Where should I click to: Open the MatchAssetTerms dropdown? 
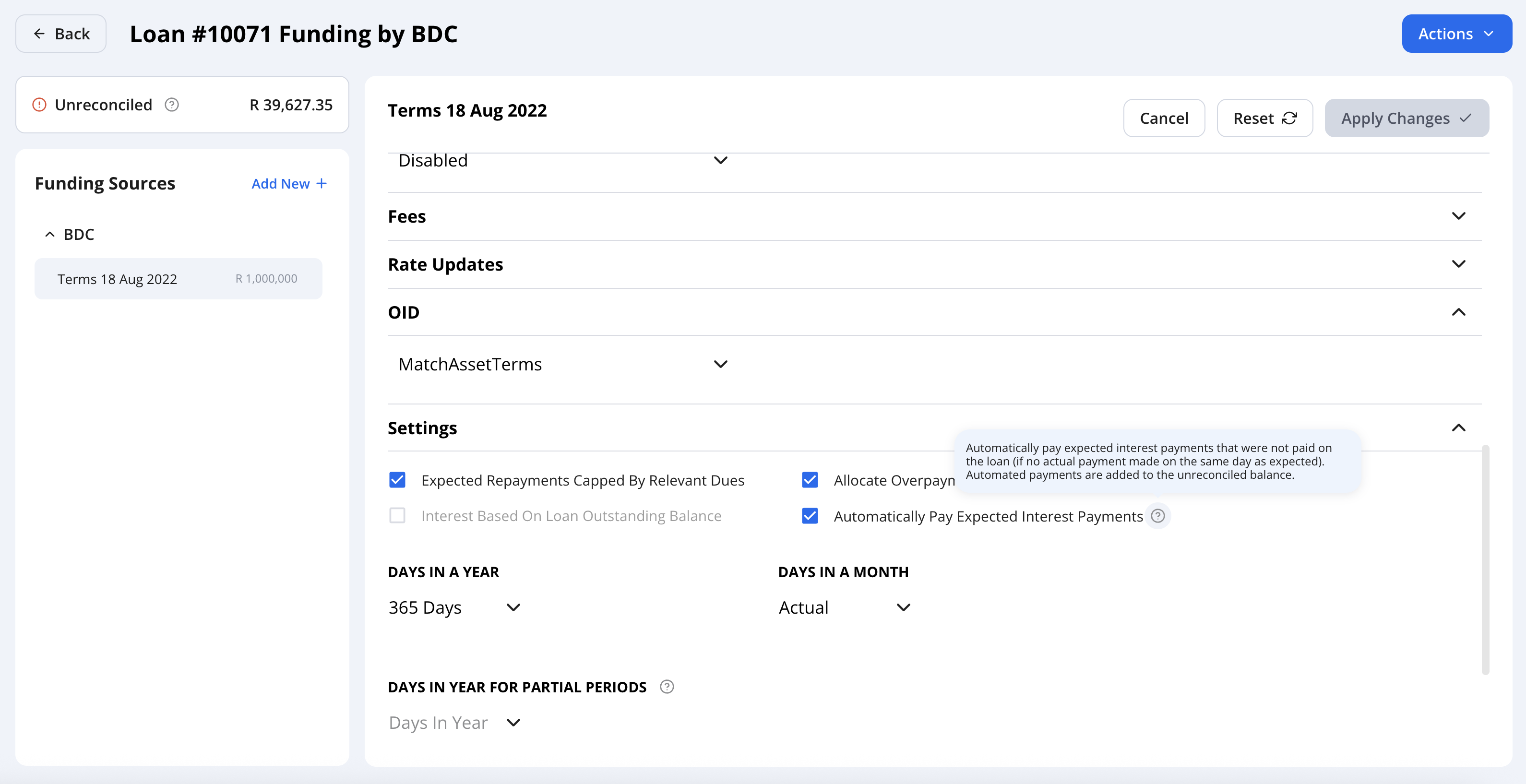click(563, 364)
